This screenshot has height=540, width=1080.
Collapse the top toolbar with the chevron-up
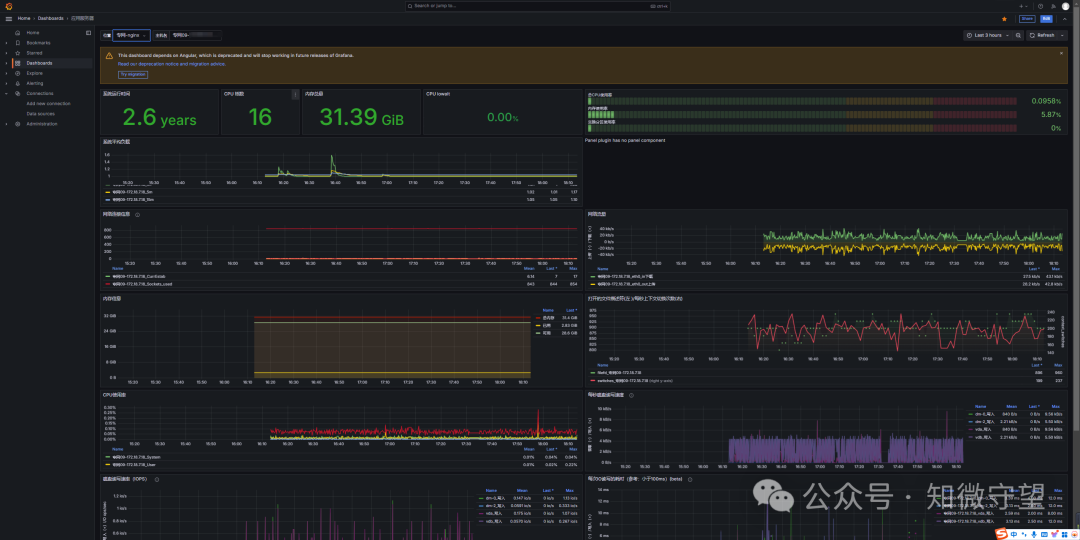pyautogui.click(x=1065, y=19)
